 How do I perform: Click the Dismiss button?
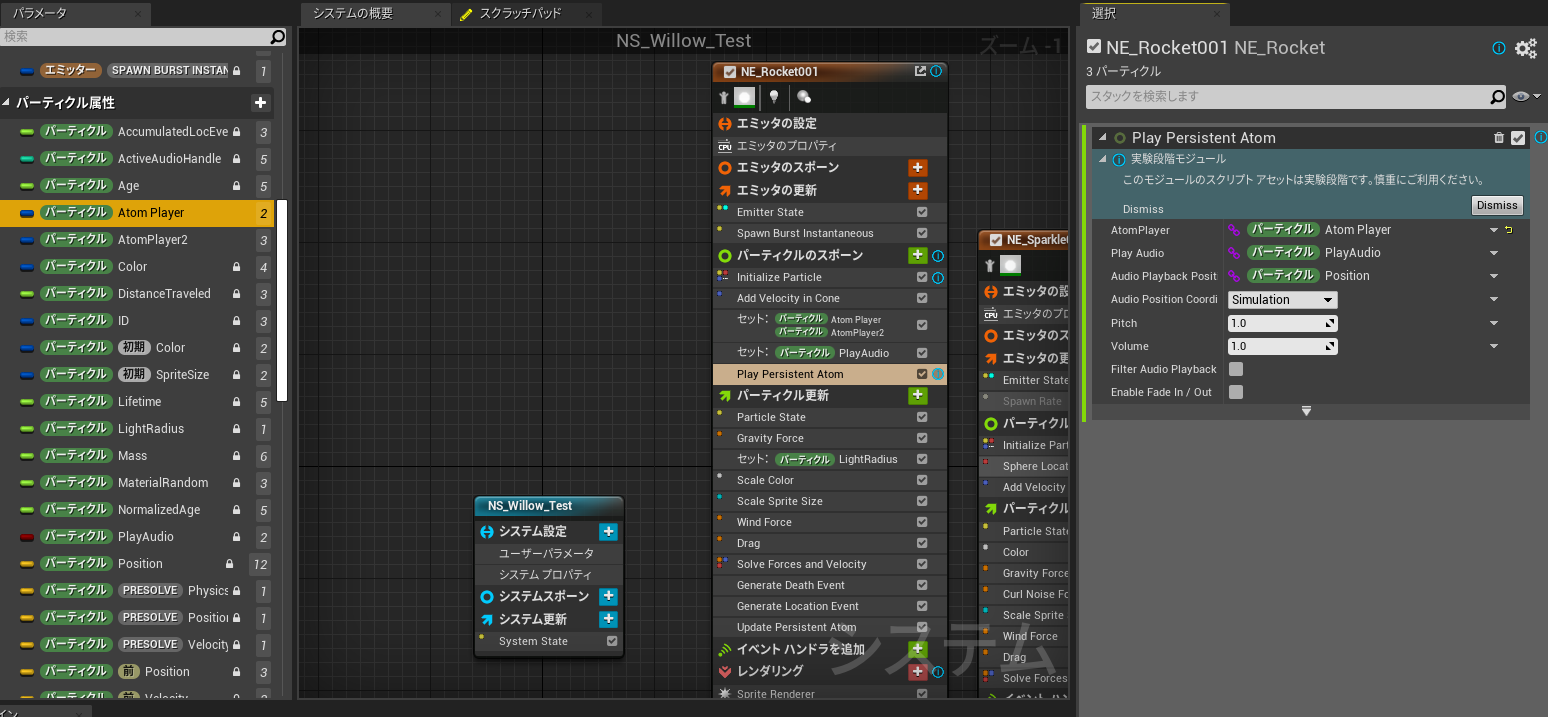(x=1496, y=205)
